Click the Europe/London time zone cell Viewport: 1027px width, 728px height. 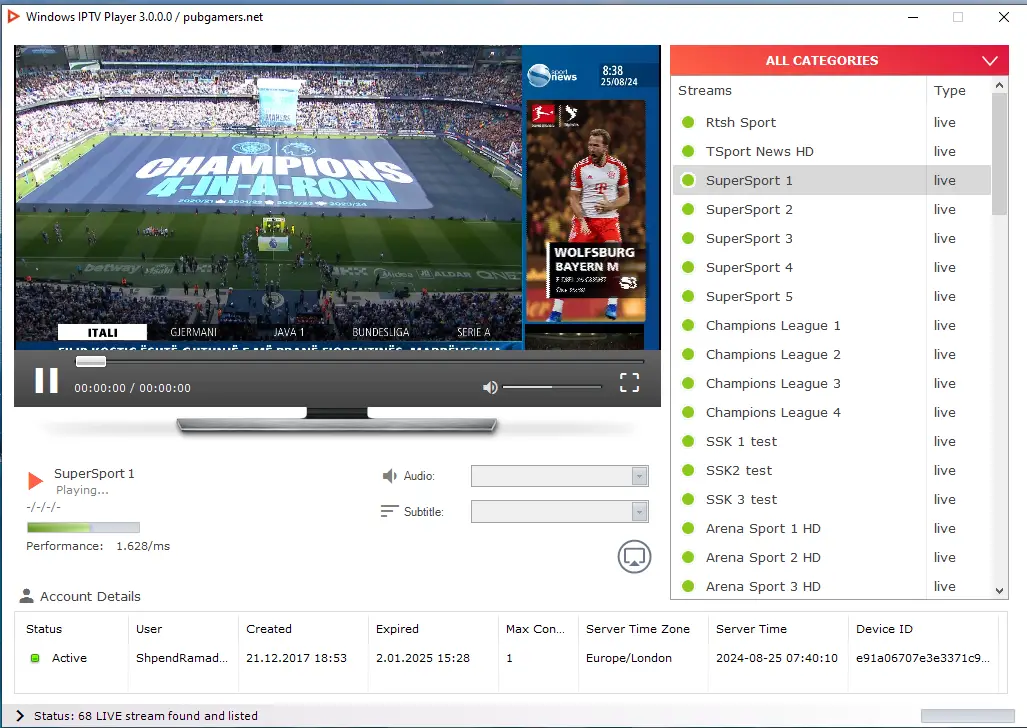tap(629, 658)
